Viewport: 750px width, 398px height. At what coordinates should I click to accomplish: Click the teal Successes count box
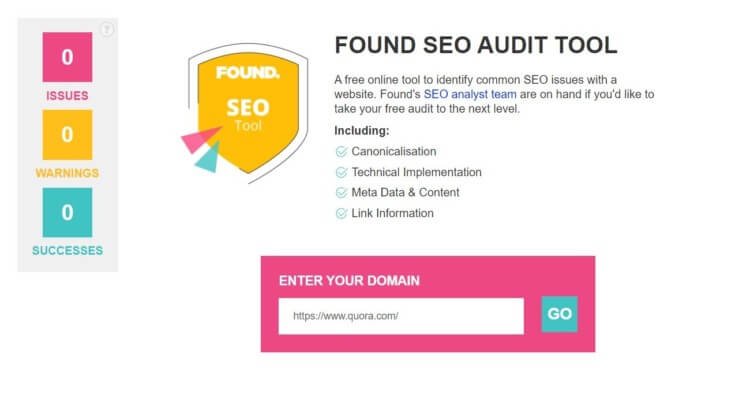click(67, 212)
